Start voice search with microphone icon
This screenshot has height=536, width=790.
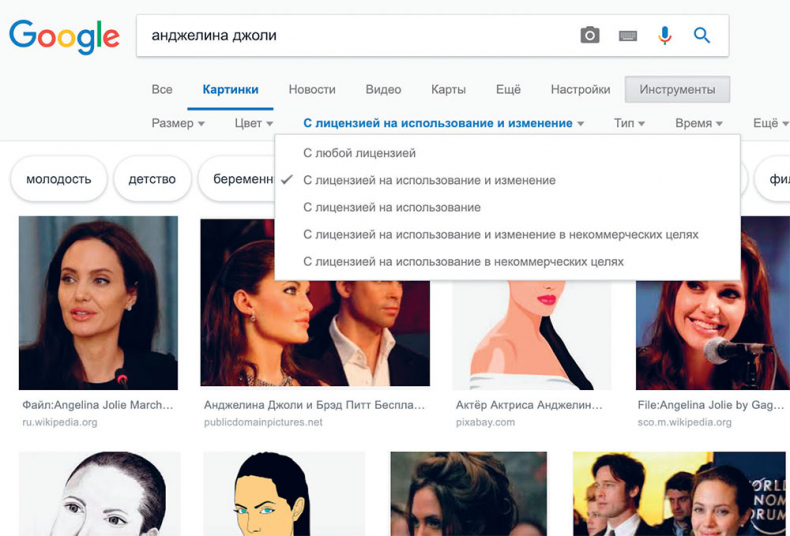664,36
